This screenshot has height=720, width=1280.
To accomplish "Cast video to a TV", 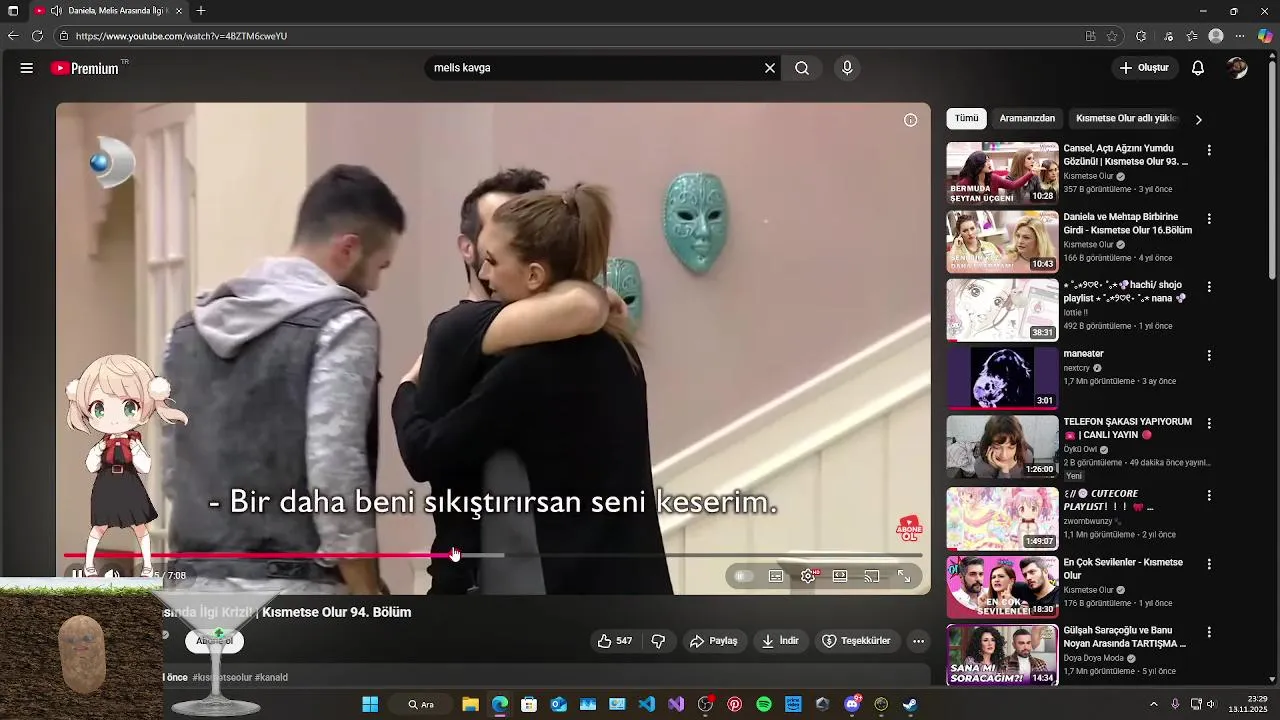I will 872,576.
